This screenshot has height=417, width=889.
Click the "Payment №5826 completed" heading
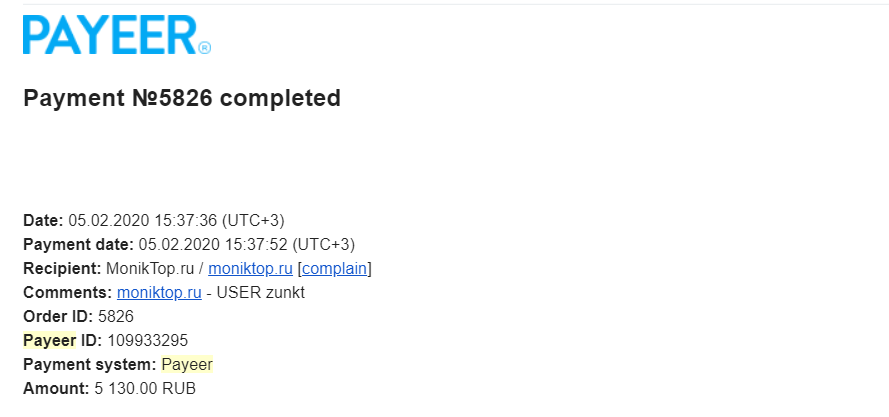(x=181, y=98)
